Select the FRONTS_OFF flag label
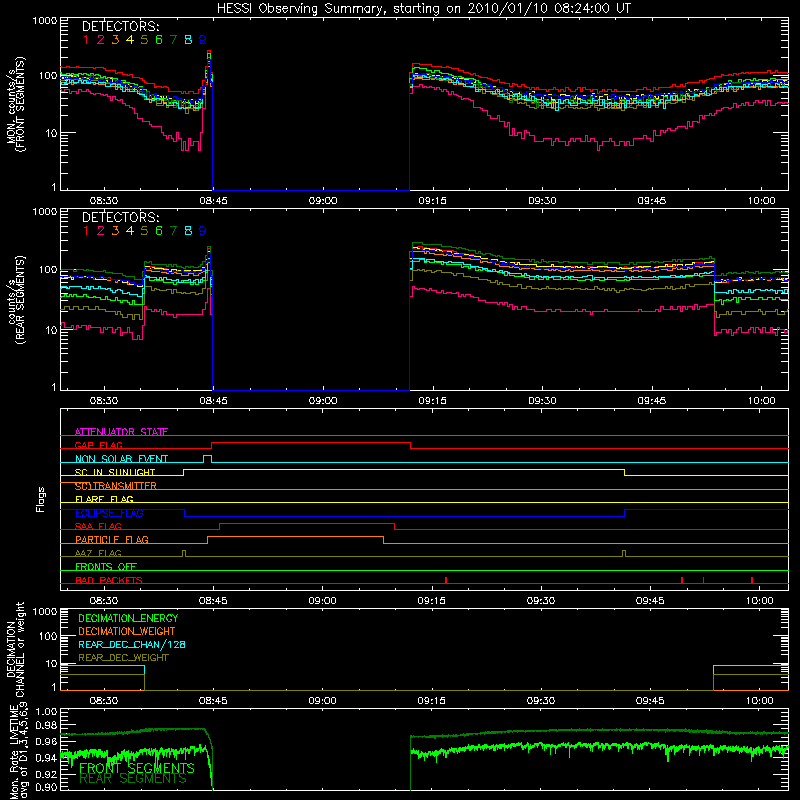The image size is (800, 800). pos(106,566)
